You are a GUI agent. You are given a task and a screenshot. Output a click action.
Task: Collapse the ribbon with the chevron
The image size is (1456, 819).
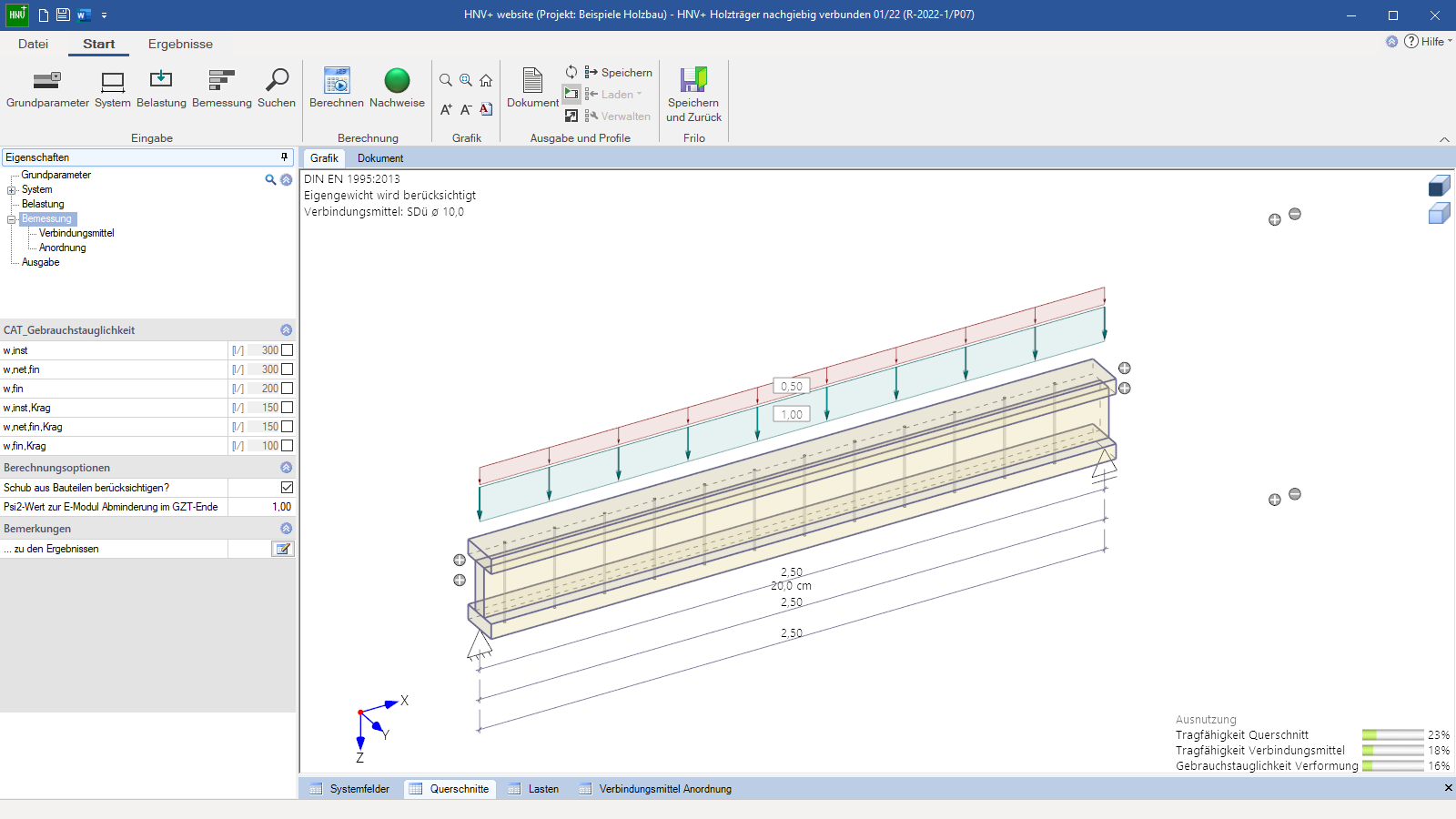[x=1444, y=139]
